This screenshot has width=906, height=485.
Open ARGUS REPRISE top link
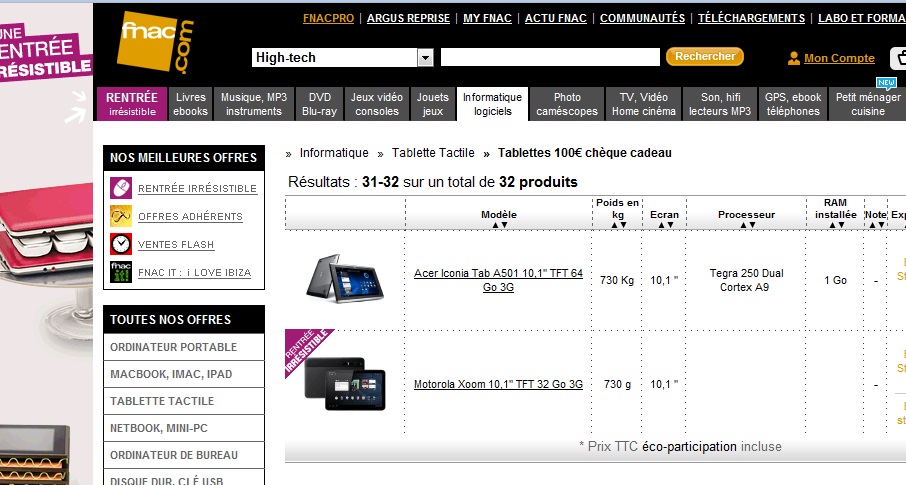(408, 18)
